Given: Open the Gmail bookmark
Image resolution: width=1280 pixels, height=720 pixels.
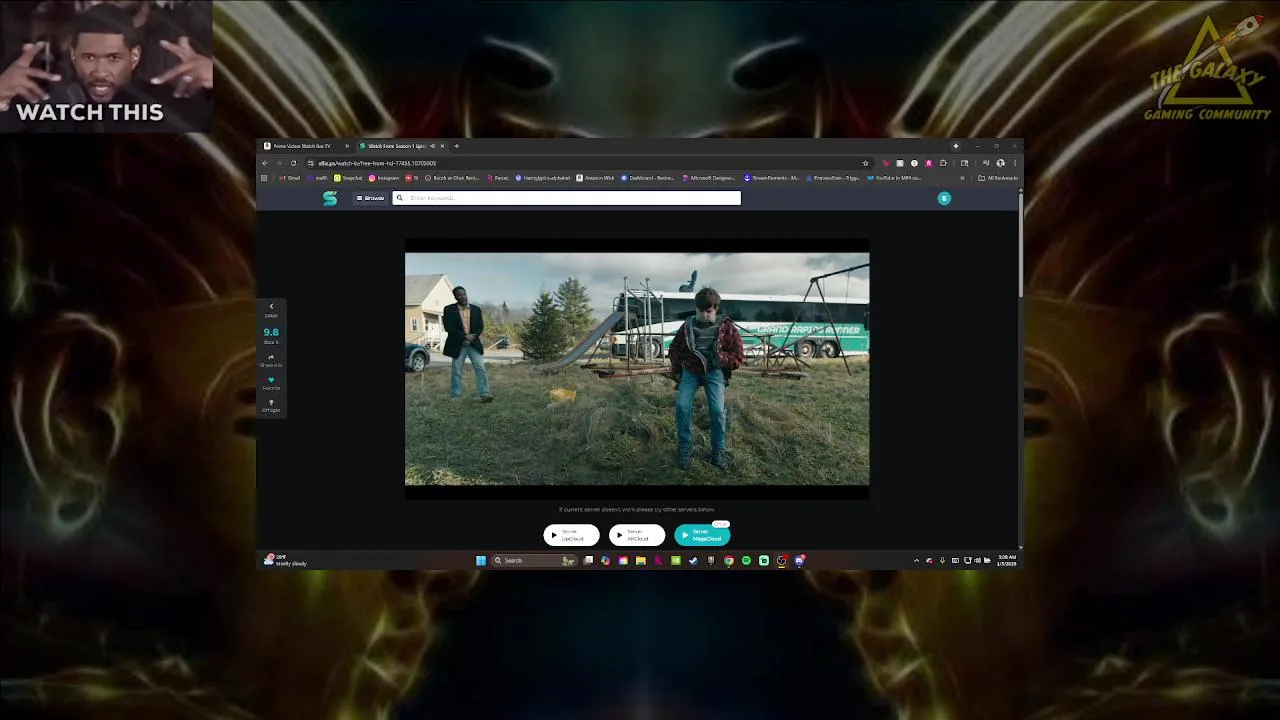Looking at the screenshot, I should click(x=290, y=178).
